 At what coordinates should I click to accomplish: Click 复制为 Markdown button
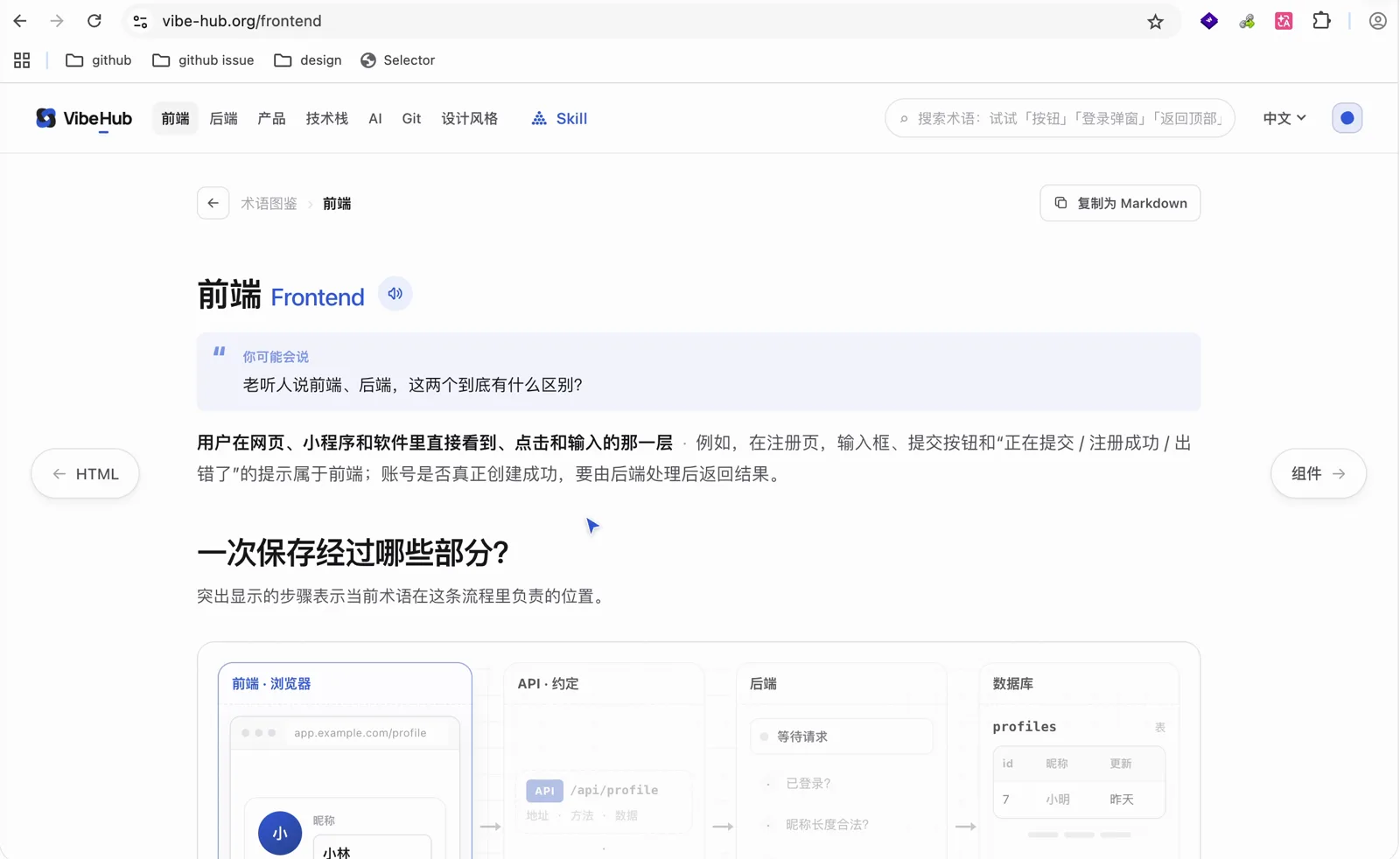click(x=1120, y=203)
